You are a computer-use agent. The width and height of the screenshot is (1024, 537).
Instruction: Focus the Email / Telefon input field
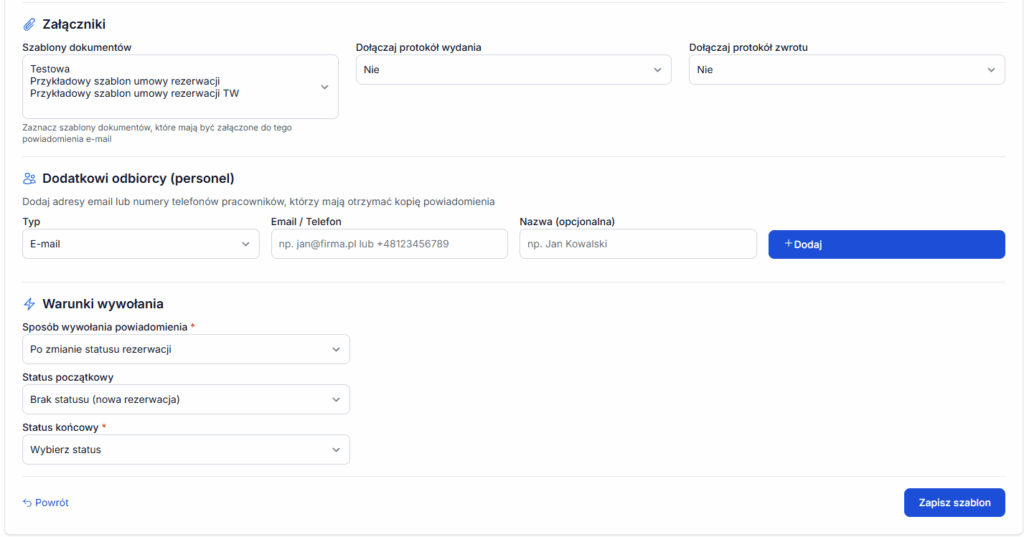click(389, 244)
